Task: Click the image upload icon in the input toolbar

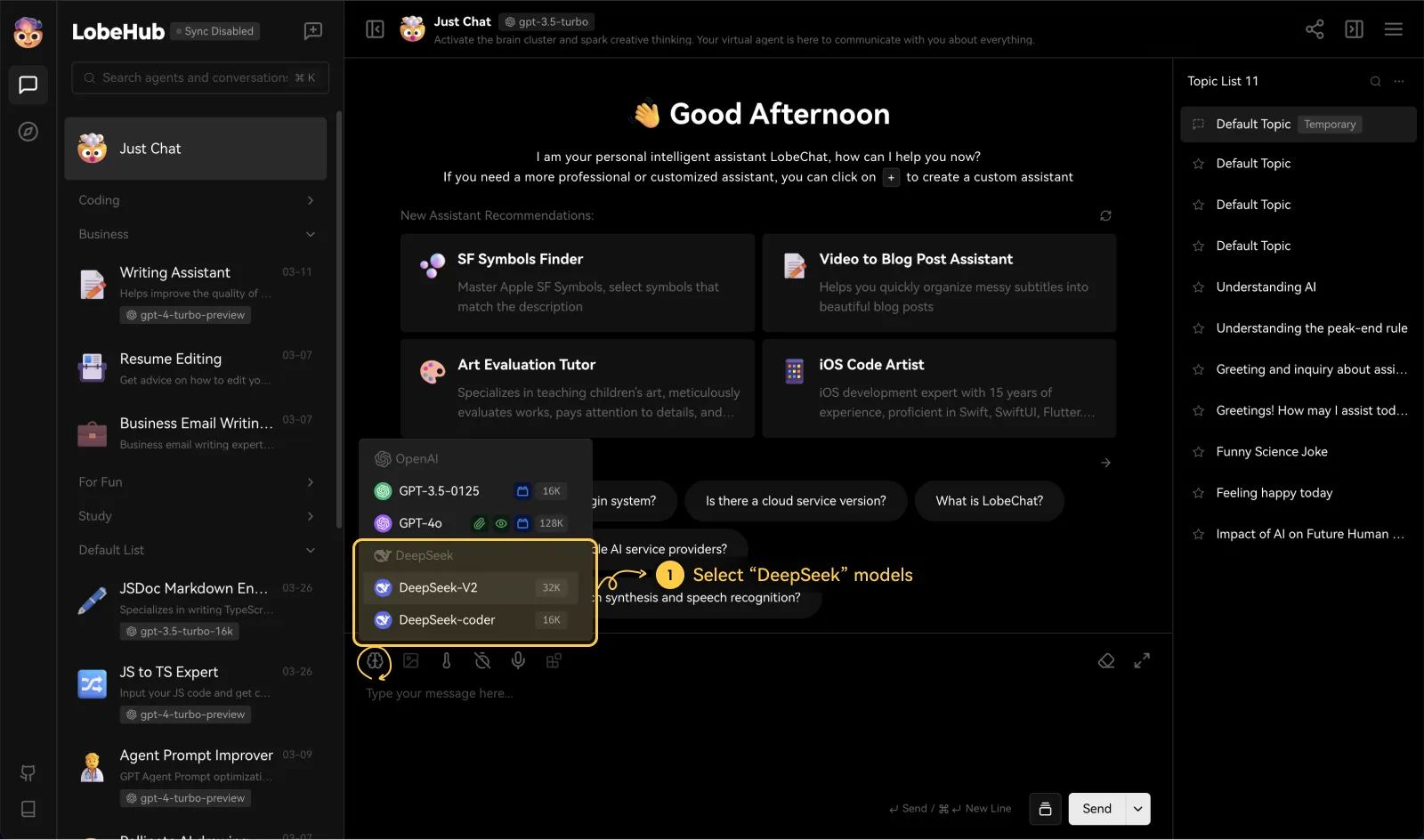Action: pos(411,661)
